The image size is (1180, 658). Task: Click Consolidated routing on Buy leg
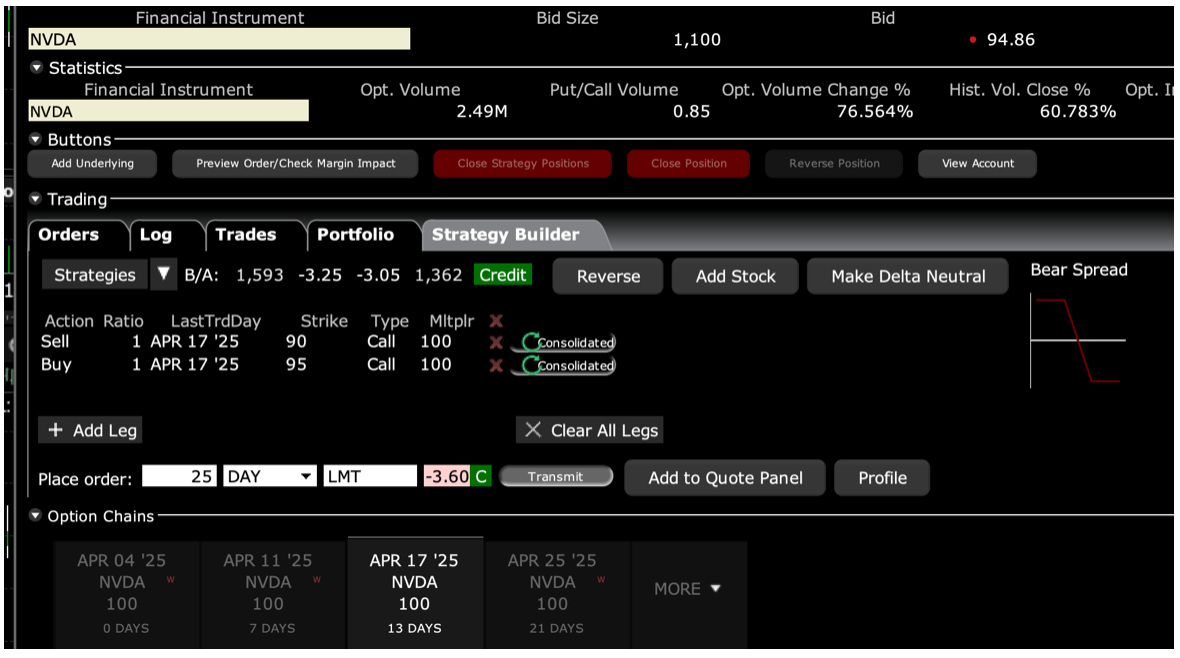click(x=567, y=365)
